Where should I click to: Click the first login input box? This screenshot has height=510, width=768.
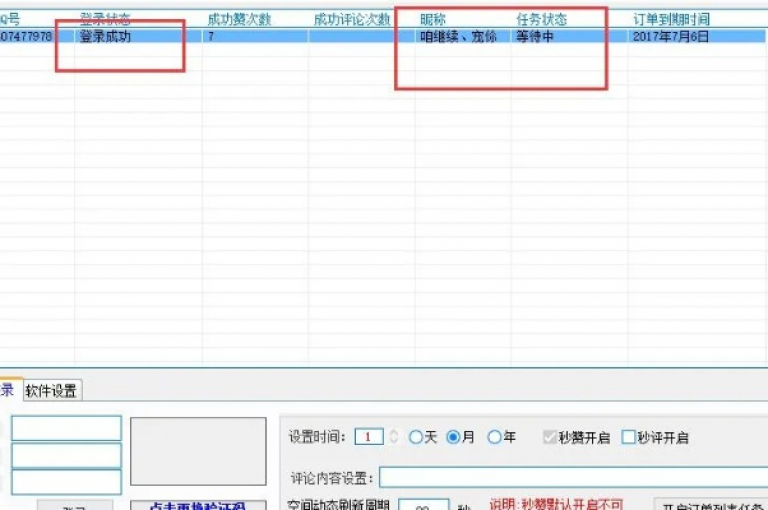pos(67,429)
